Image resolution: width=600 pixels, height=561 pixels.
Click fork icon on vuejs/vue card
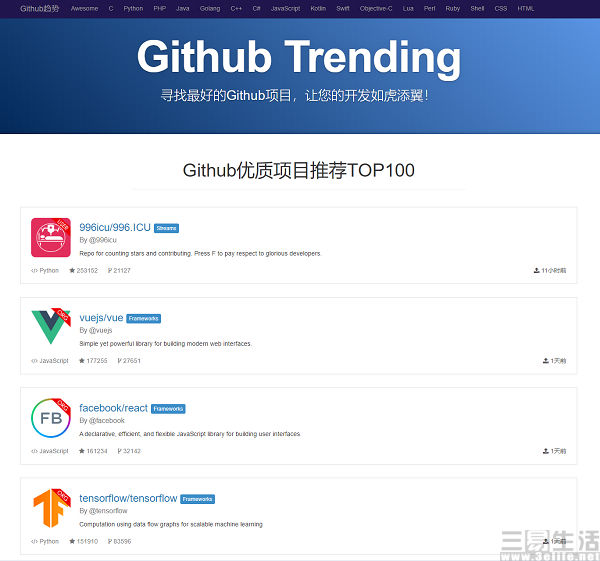(120, 361)
